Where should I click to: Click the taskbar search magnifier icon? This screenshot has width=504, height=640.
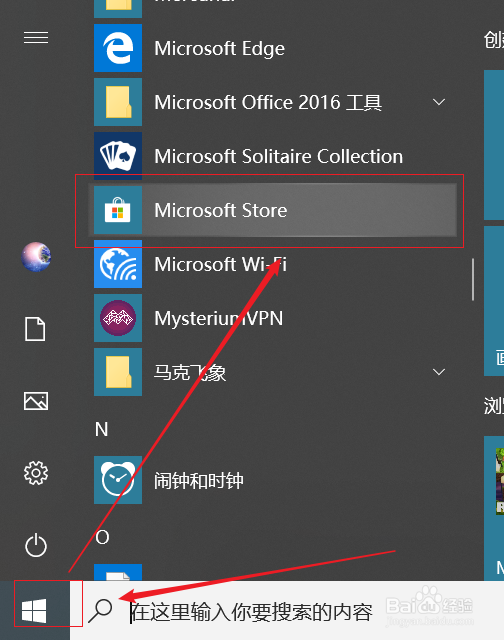tap(100, 611)
